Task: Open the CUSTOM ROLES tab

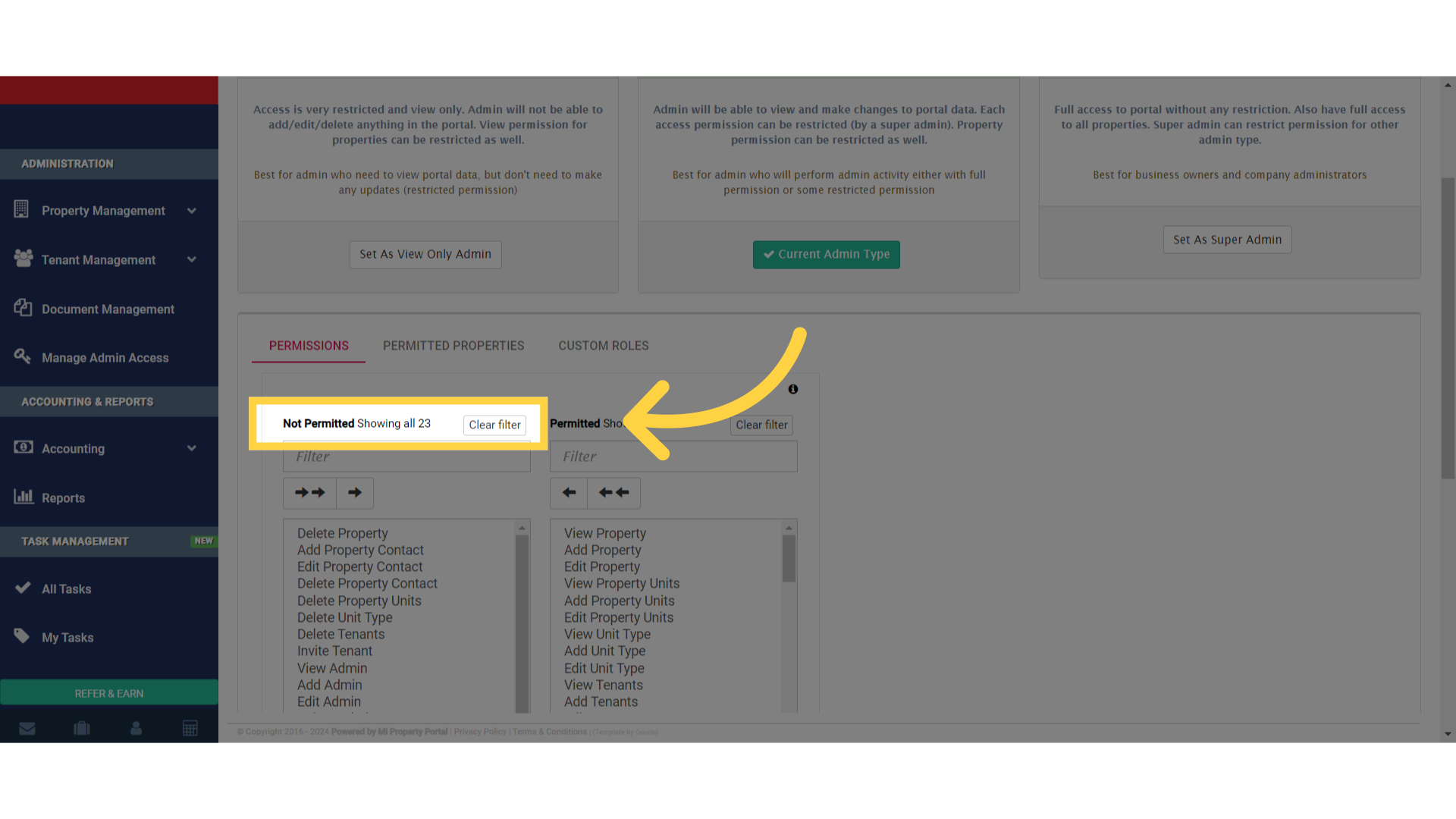Action: (x=603, y=345)
